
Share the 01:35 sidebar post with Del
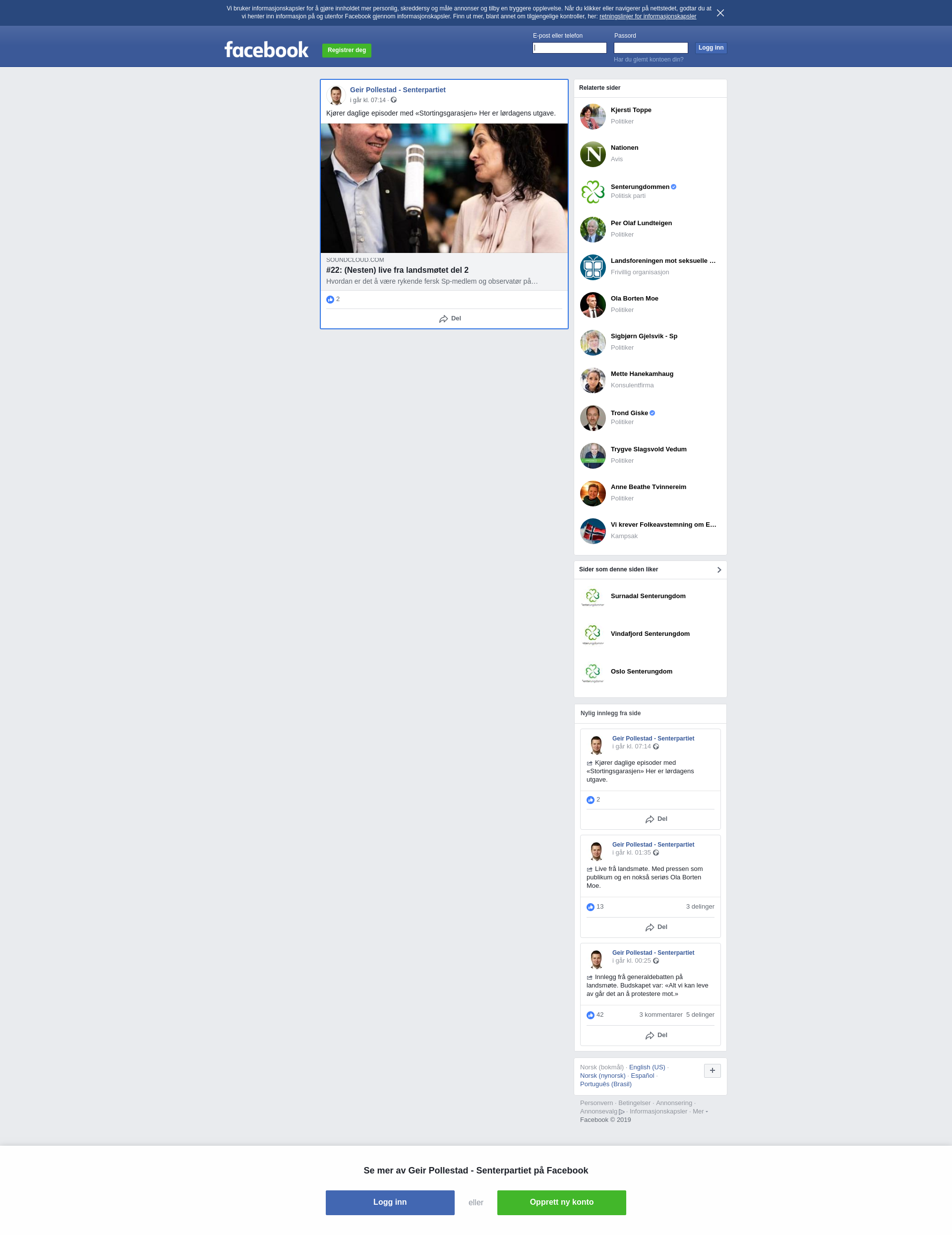[x=656, y=927]
